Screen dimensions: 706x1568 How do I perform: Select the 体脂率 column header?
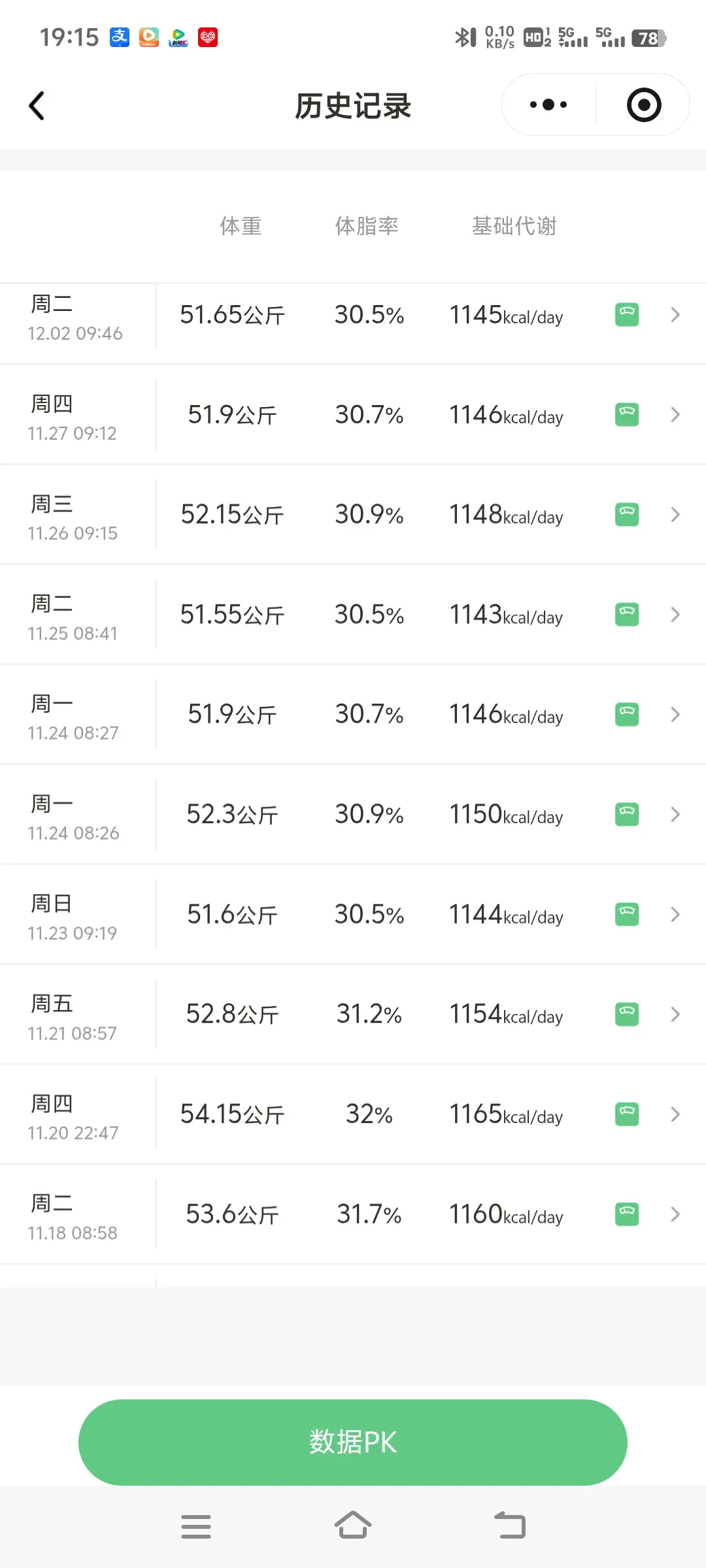367,226
